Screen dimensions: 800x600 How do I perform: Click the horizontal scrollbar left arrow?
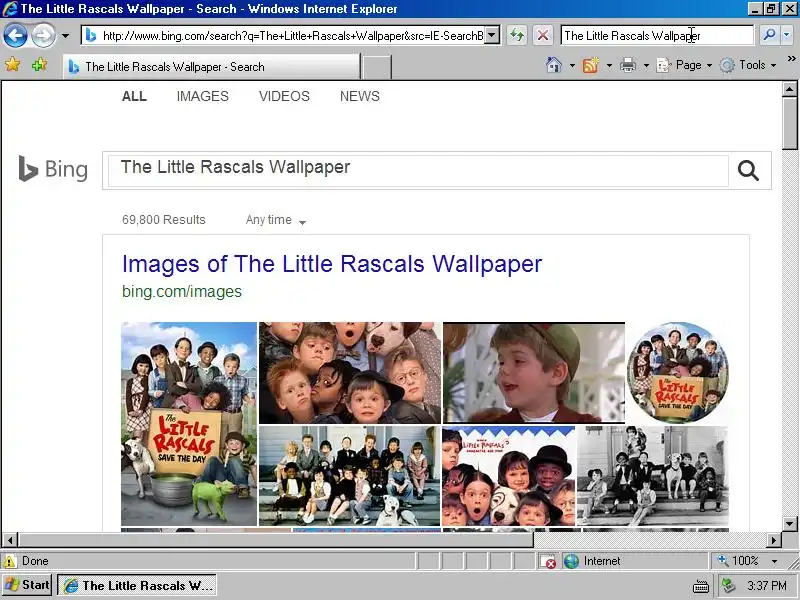(10, 539)
